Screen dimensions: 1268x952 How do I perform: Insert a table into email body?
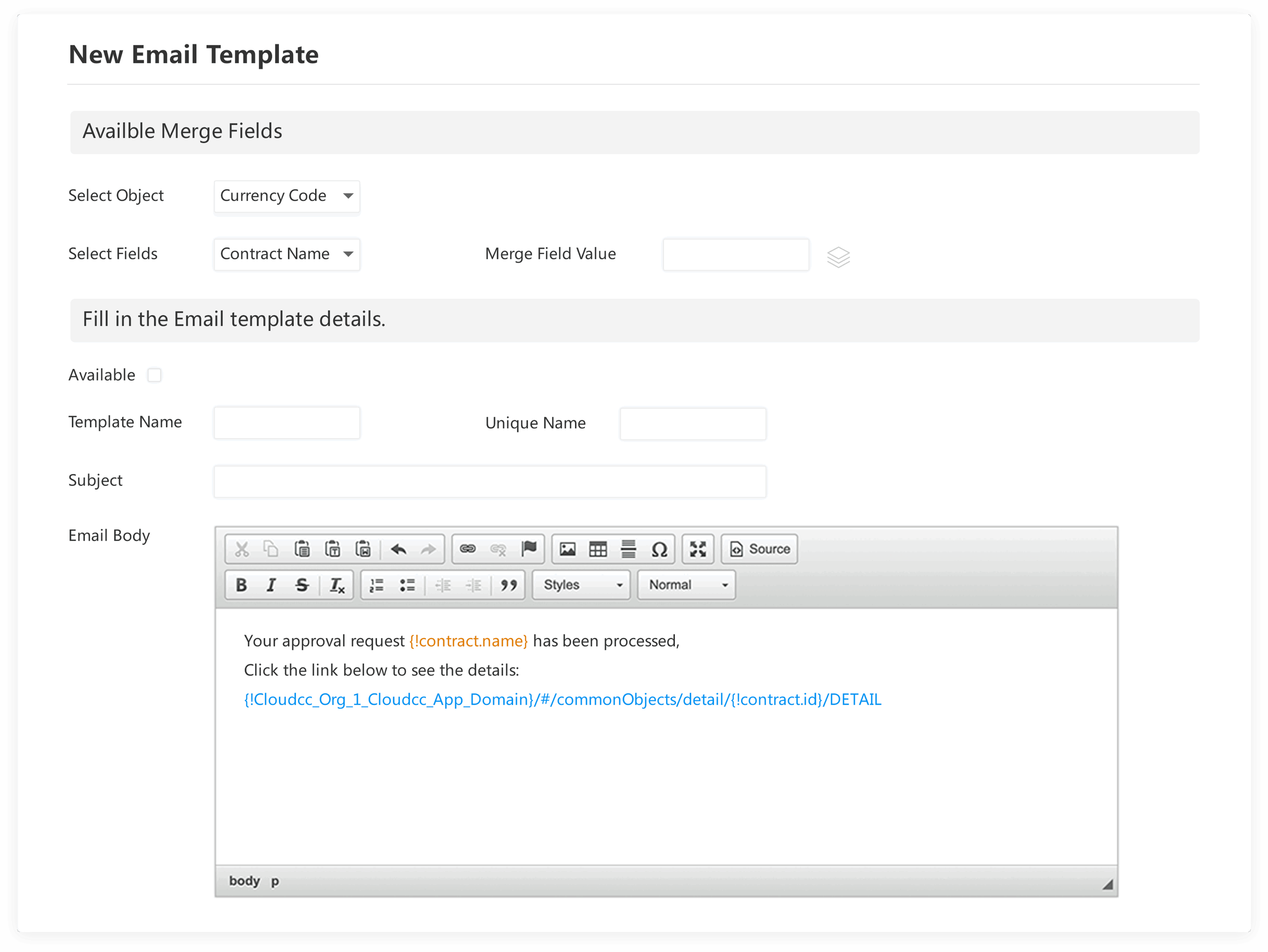click(x=598, y=549)
